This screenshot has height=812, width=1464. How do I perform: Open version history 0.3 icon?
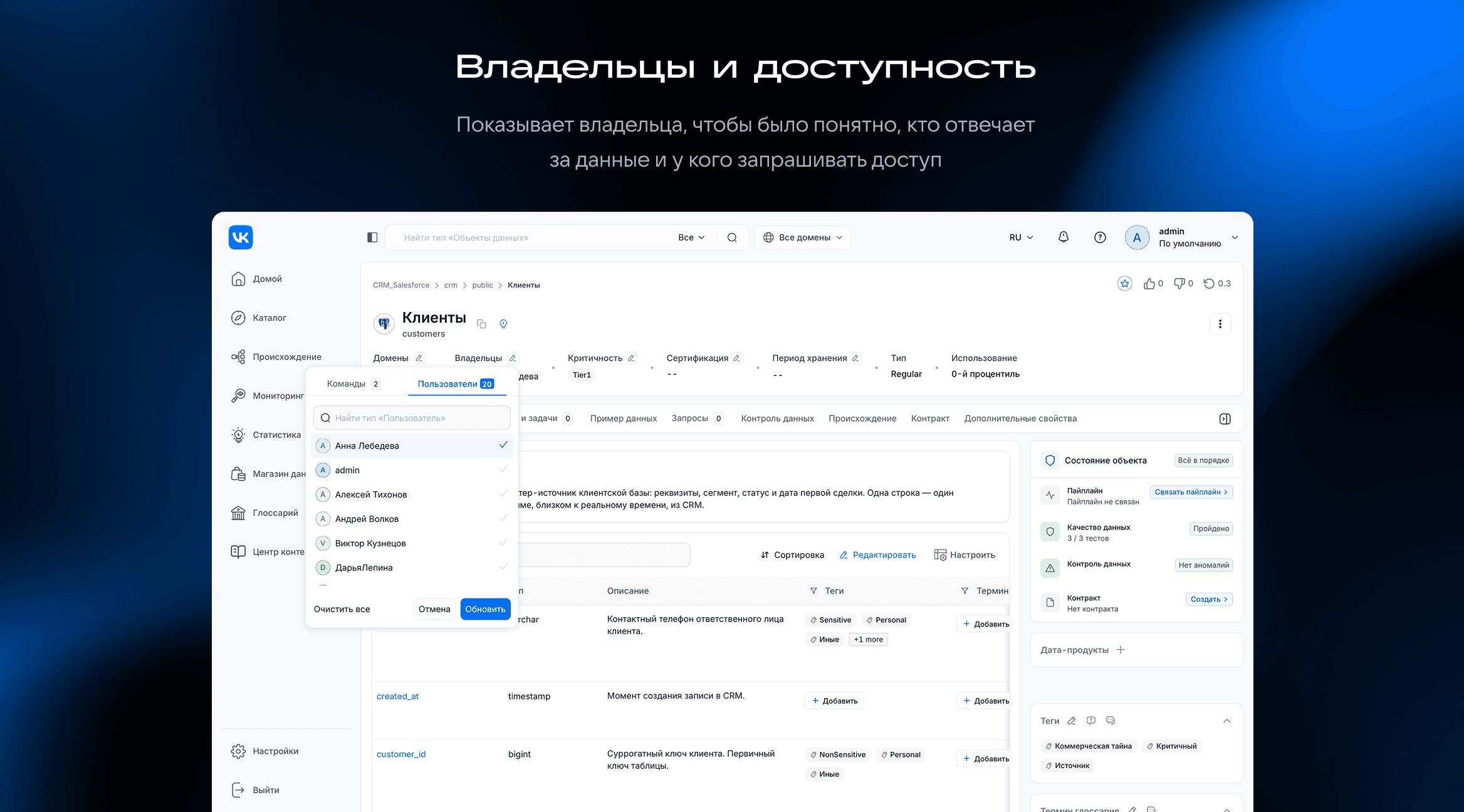pyautogui.click(x=1210, y=284)
